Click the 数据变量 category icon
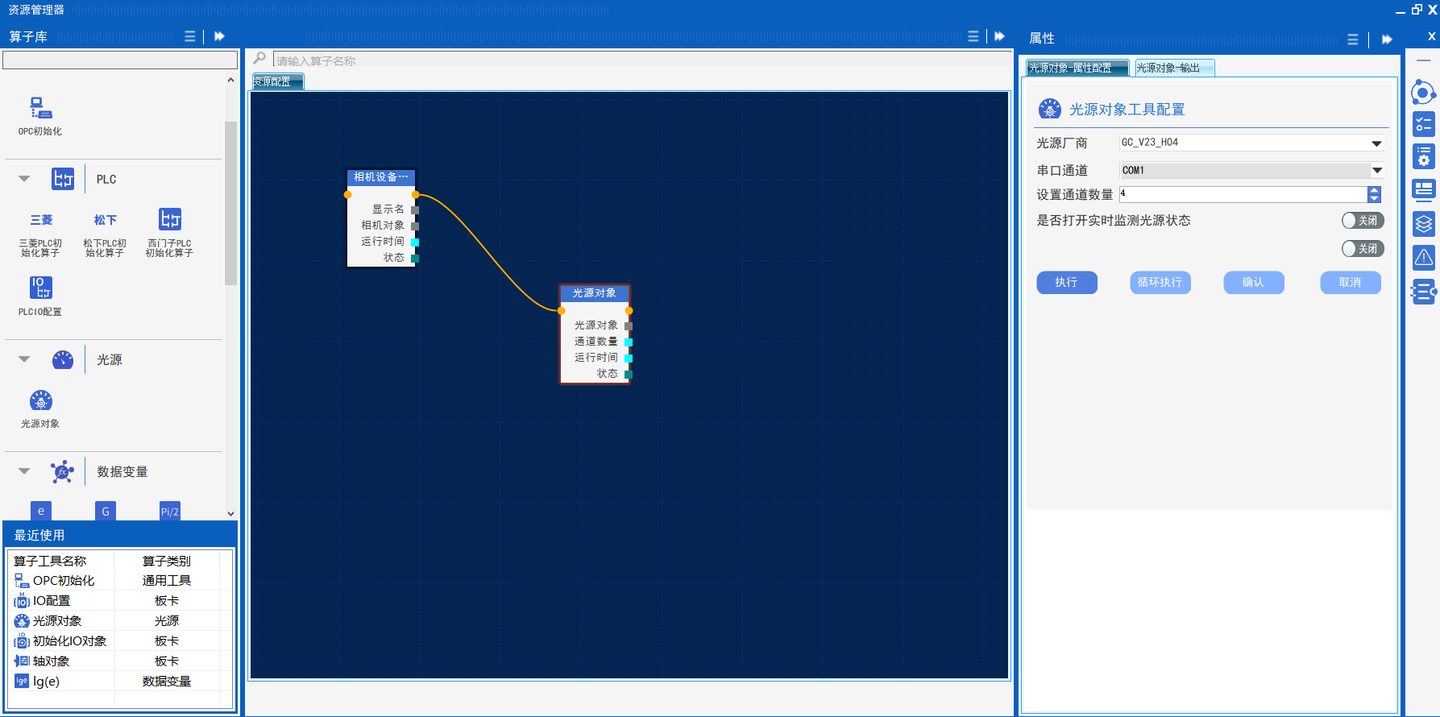The width and height of the screenshot is (1440, 717). 63,471
